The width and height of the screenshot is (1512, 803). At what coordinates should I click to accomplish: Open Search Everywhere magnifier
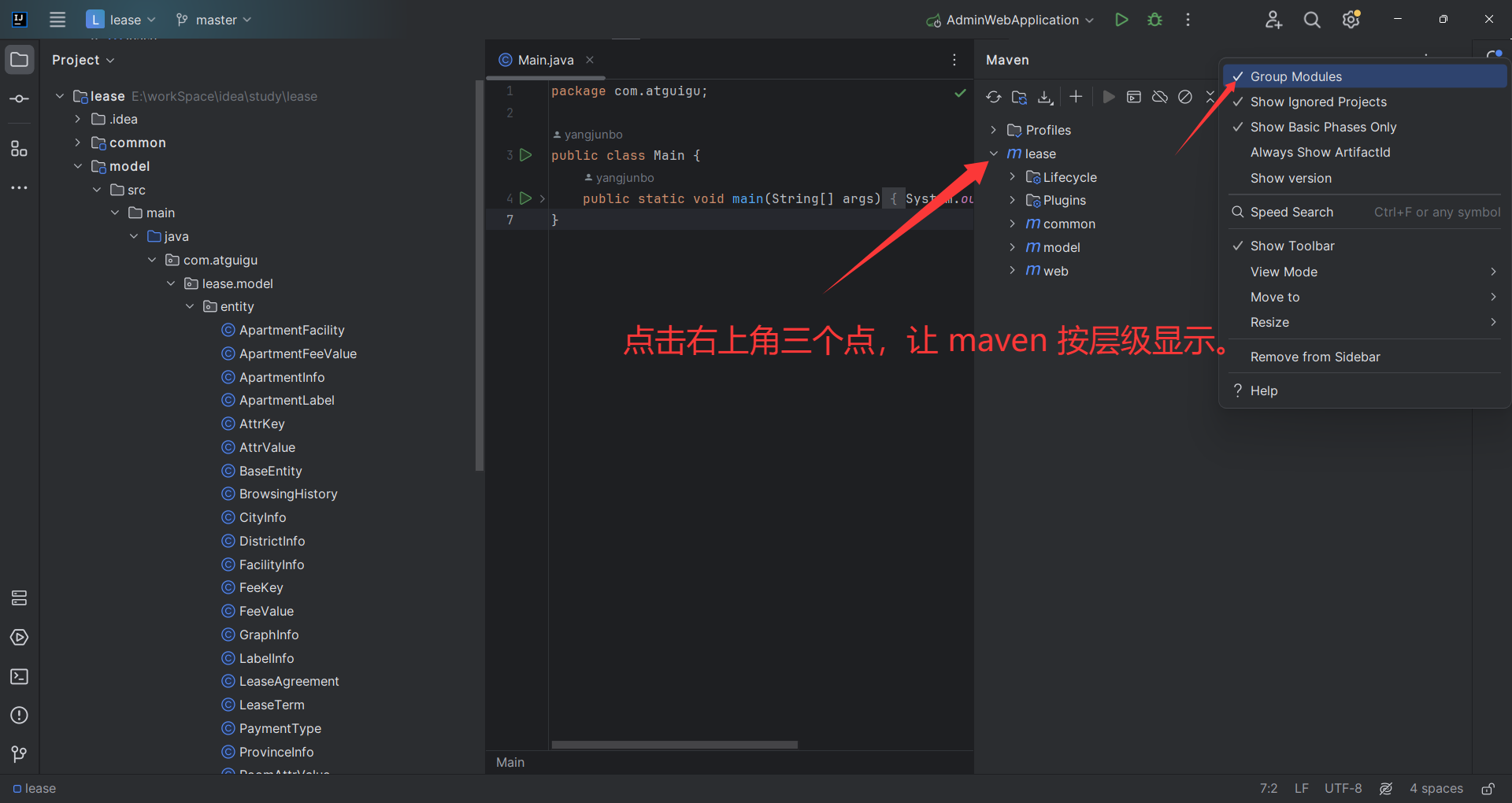tap(1312, 20)
